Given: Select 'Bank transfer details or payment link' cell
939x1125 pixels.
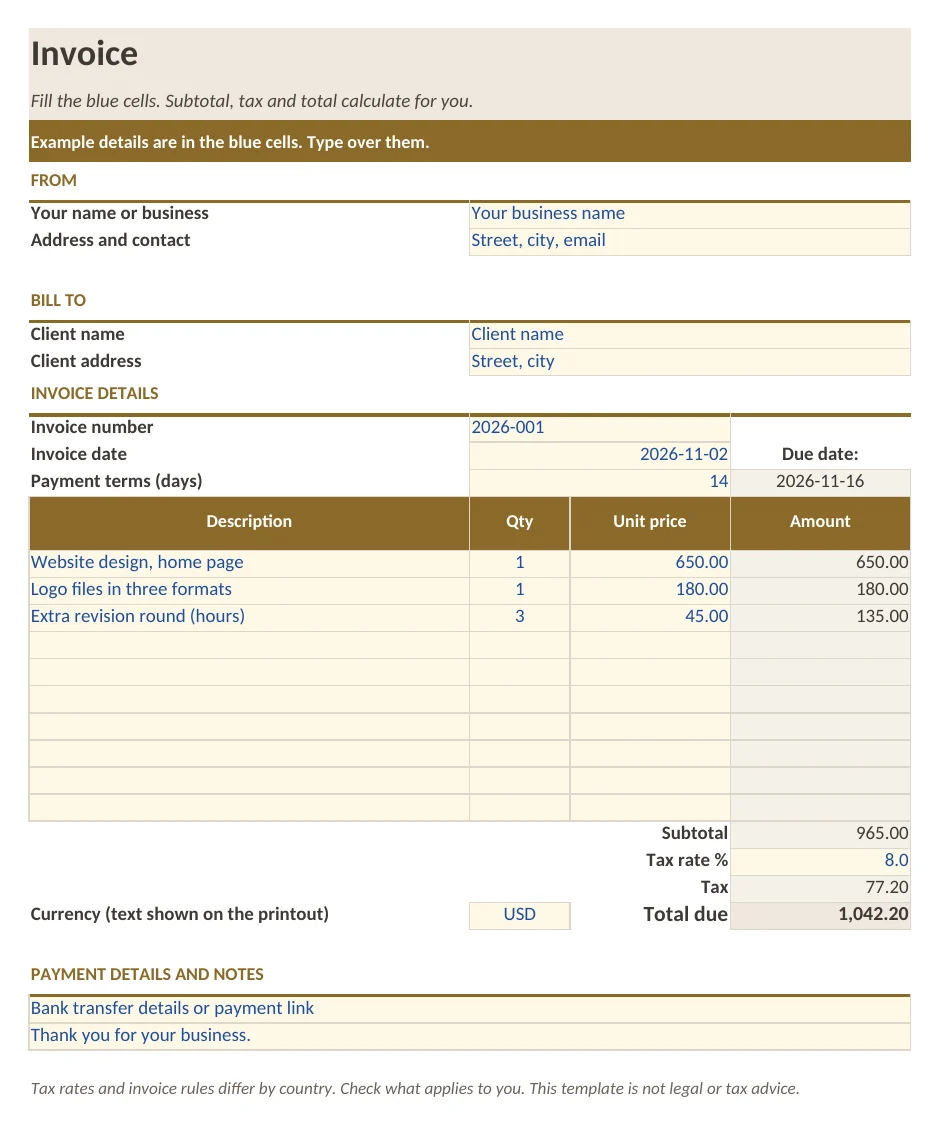Looking at the screenshot, I should coord(470,1009).
